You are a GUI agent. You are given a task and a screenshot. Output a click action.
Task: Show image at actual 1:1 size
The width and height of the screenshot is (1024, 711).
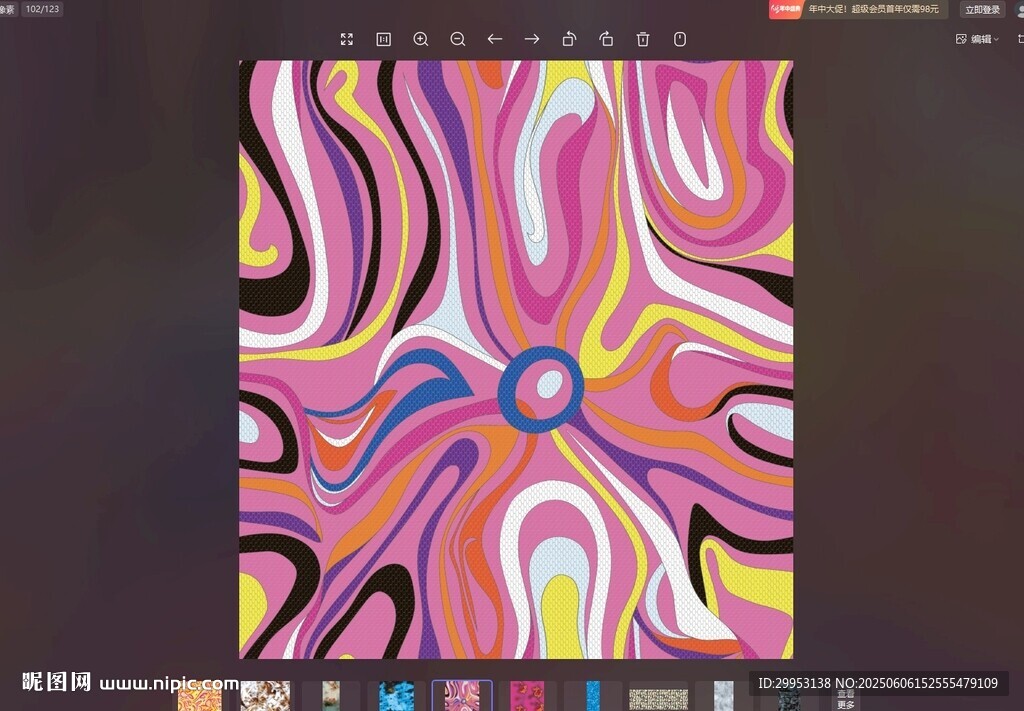pos(383,39)
